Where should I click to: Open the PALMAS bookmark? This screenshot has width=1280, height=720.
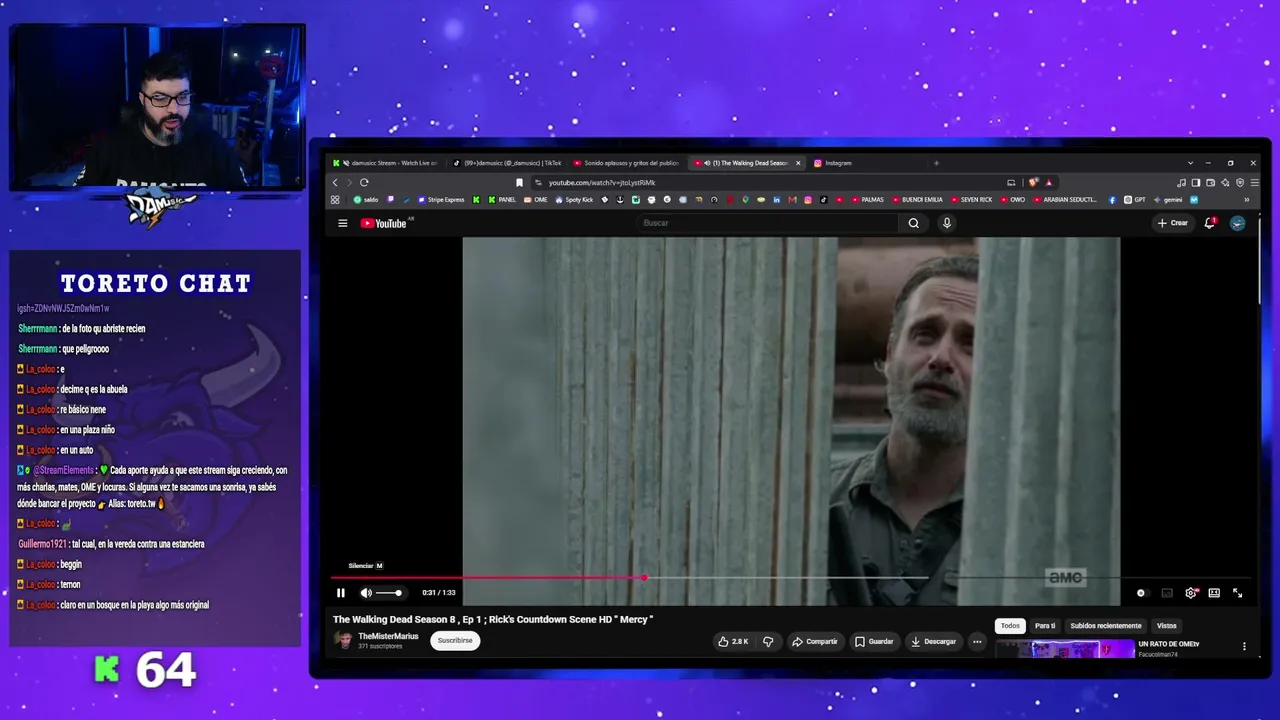(x=867, y=200)
